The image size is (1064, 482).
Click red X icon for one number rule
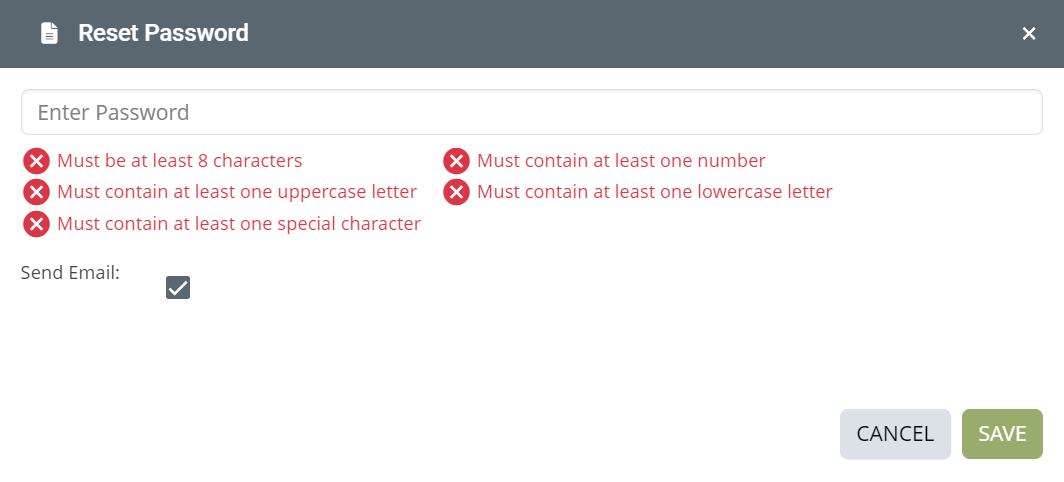coord(457,161)
